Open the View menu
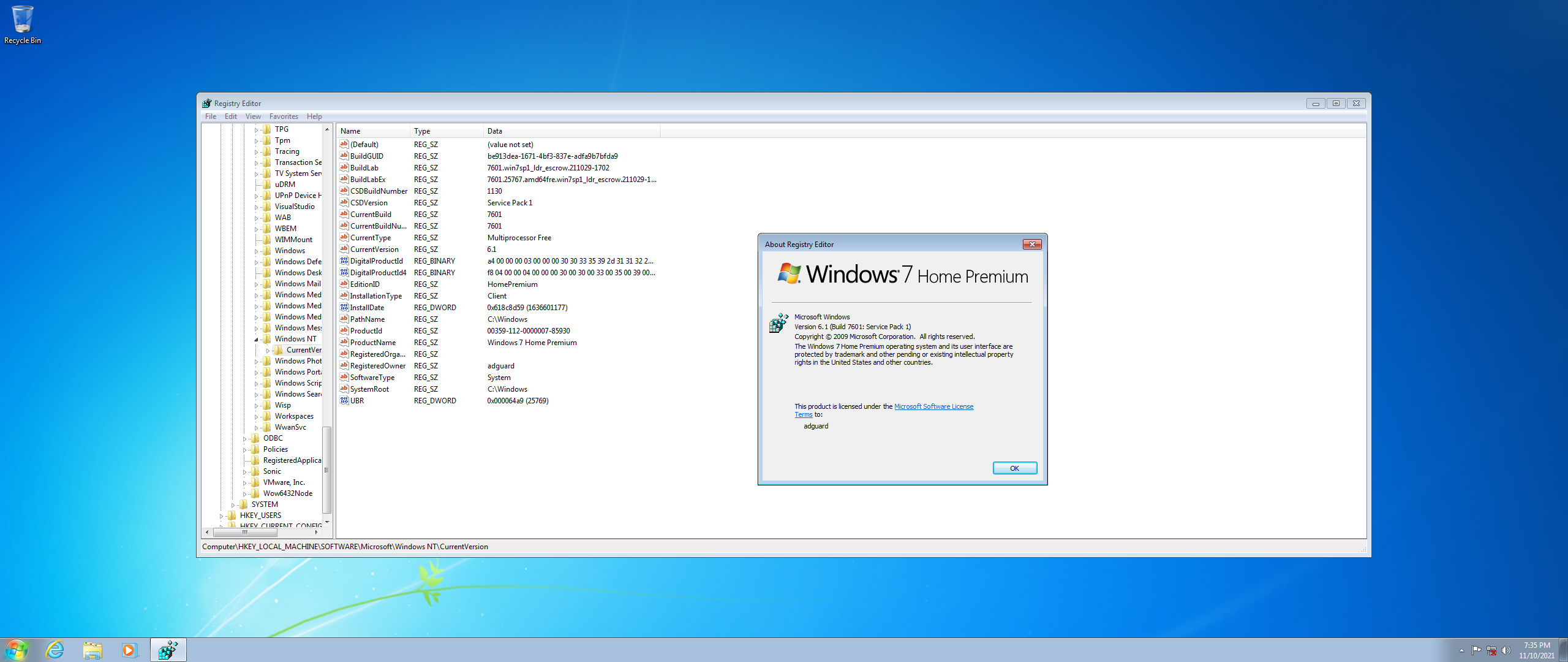This screenshot has width=1568, height=662. pos(253,116)
